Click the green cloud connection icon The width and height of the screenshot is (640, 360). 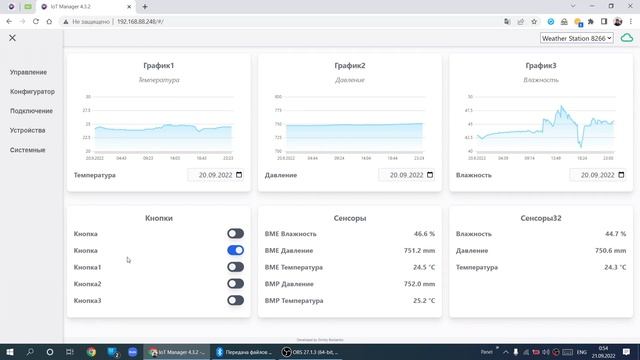627,38
